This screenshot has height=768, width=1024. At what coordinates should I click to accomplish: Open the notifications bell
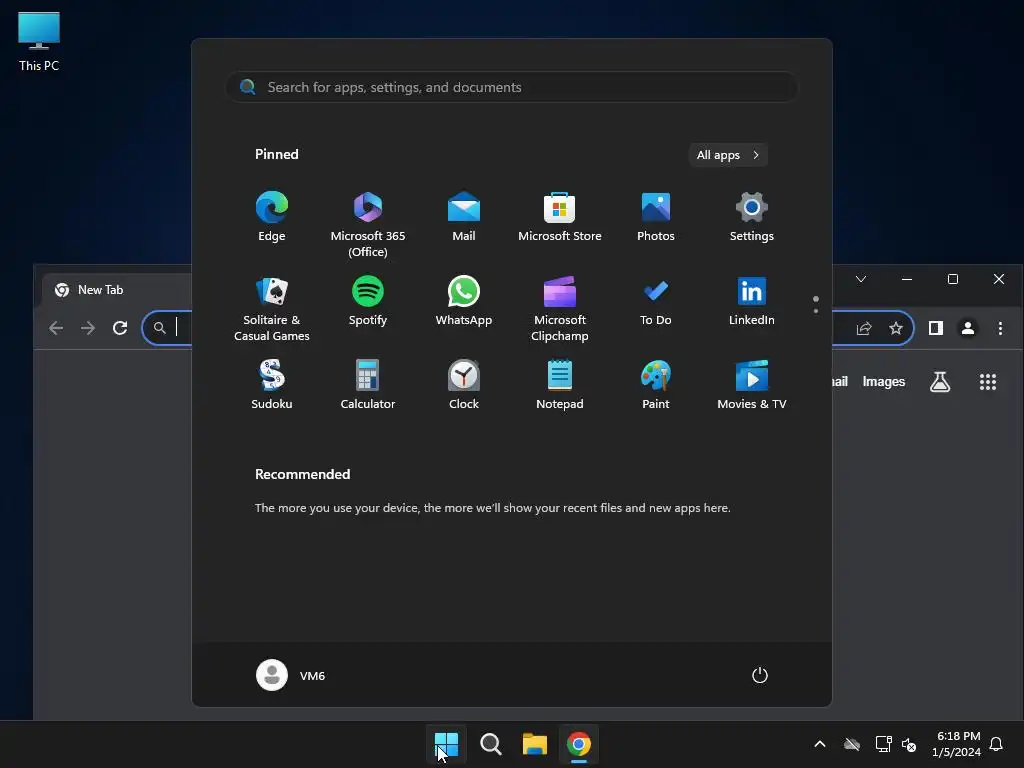click(x=997, y=744)
